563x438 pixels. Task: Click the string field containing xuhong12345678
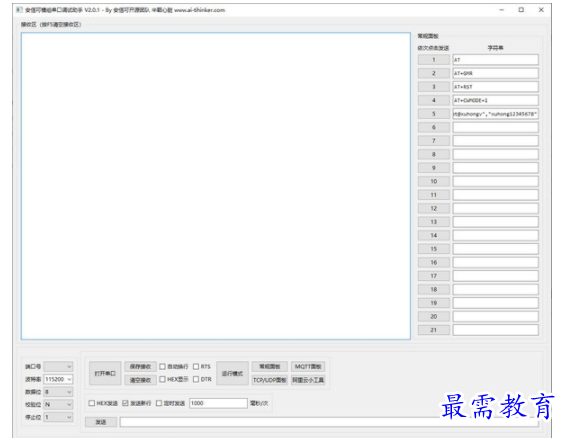point(495,114)
